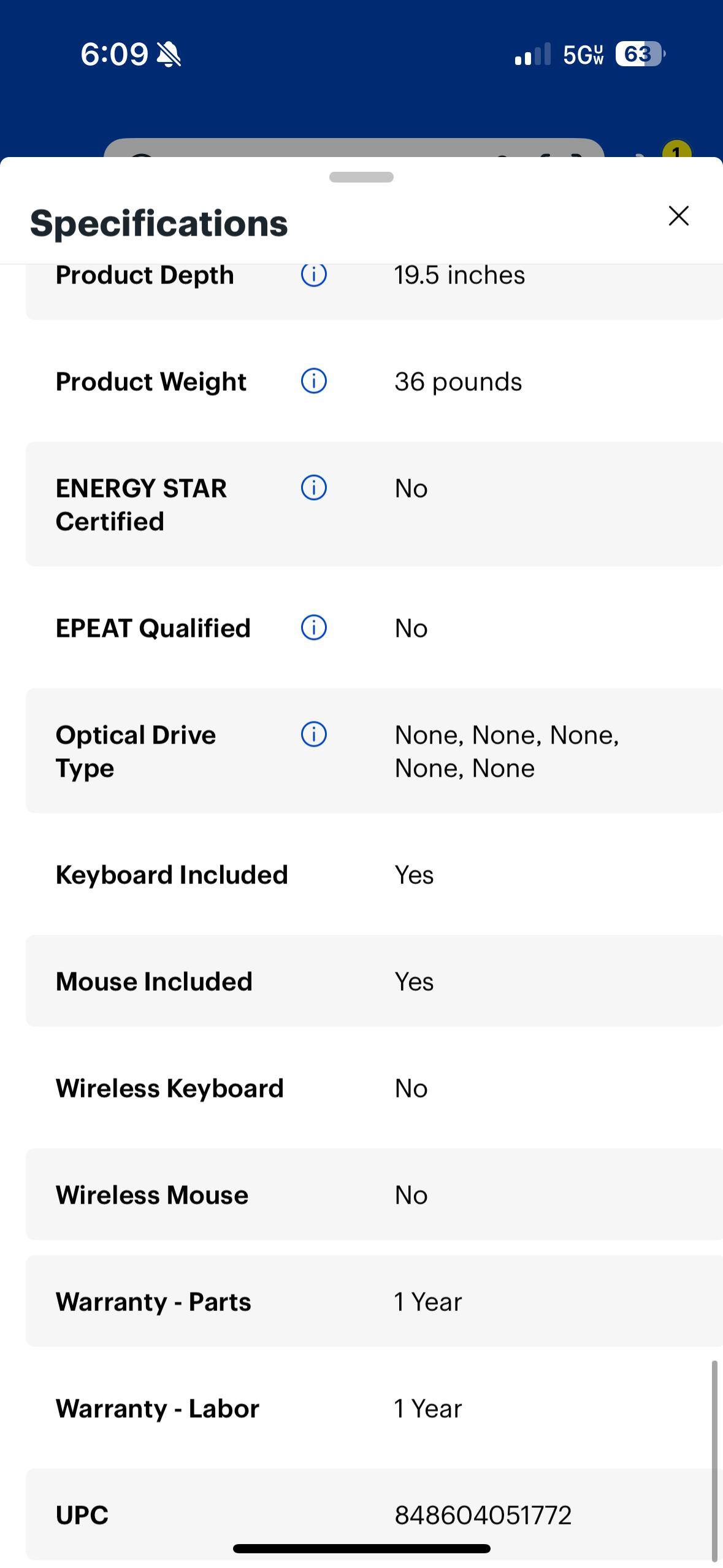Tap the cellular signal strength bars
723x1568 pixels.
point(532,55)
